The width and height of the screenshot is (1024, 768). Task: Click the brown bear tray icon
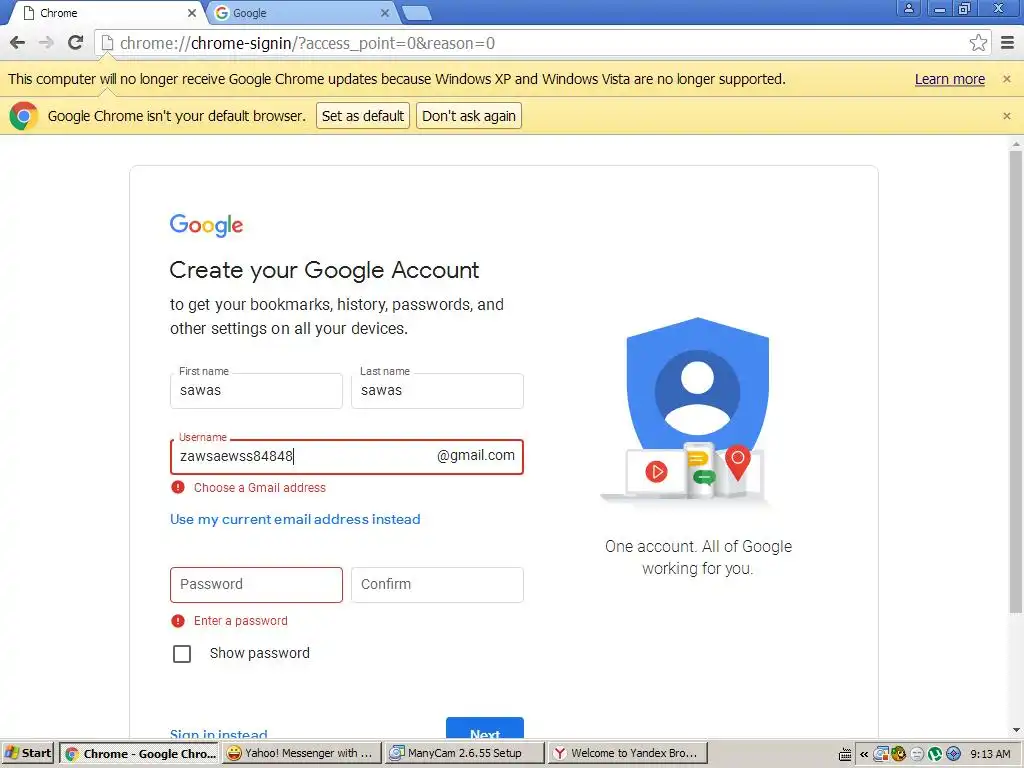pyautogui.click(x=899, y=754)
